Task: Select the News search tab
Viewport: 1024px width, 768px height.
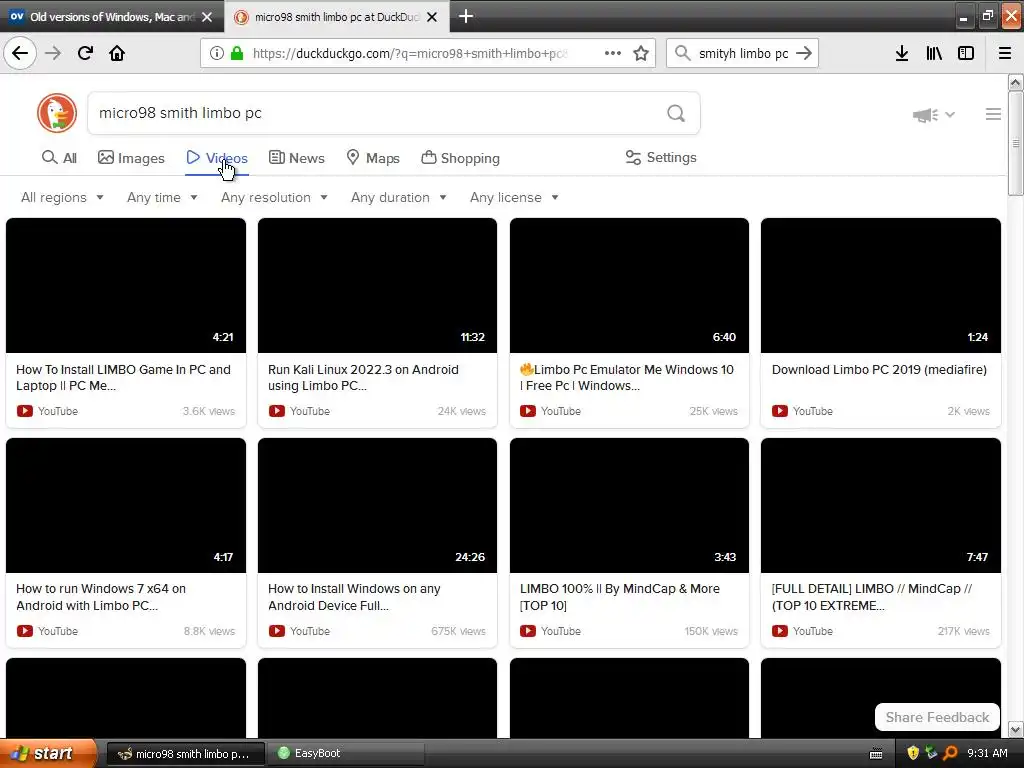Action: pos(296,158)
